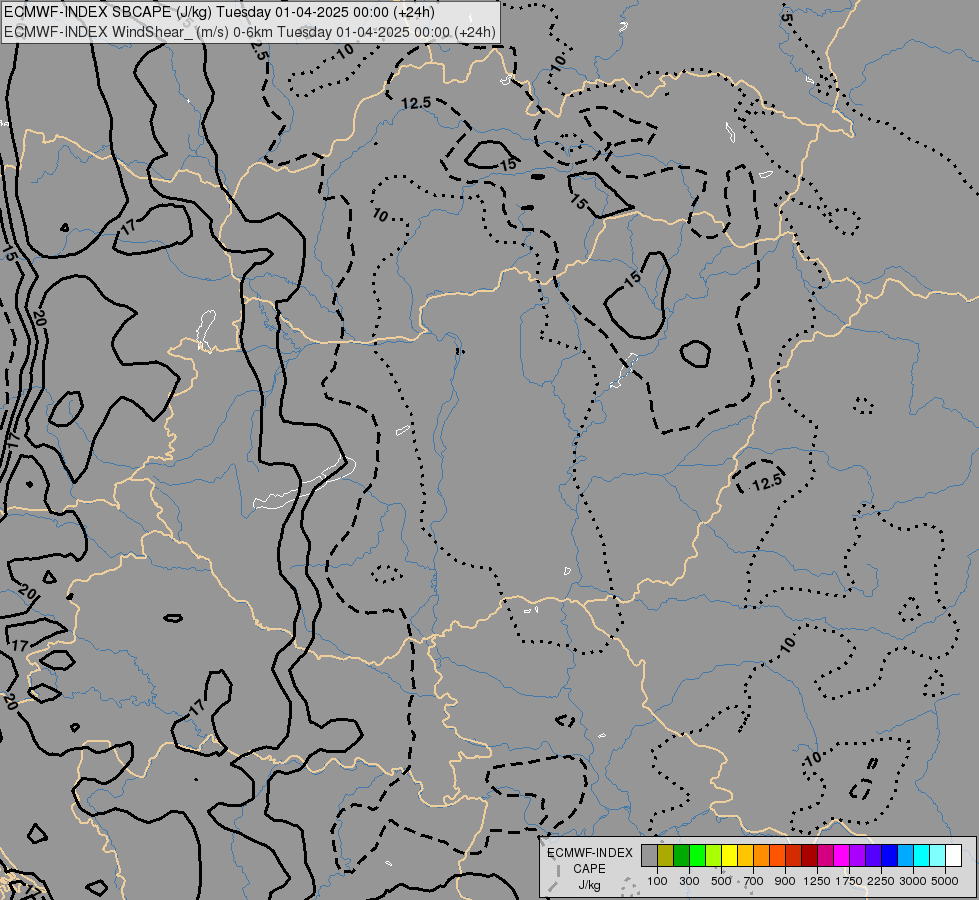This screenshot has width=979, height=900.
Task: Click the 100 value under the legend
Action: [x=657, y=881]
